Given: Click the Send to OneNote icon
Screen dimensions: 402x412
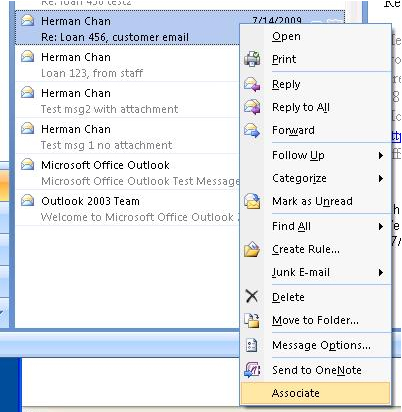Looking at the screenshot, I should click(x=252, y=370).
